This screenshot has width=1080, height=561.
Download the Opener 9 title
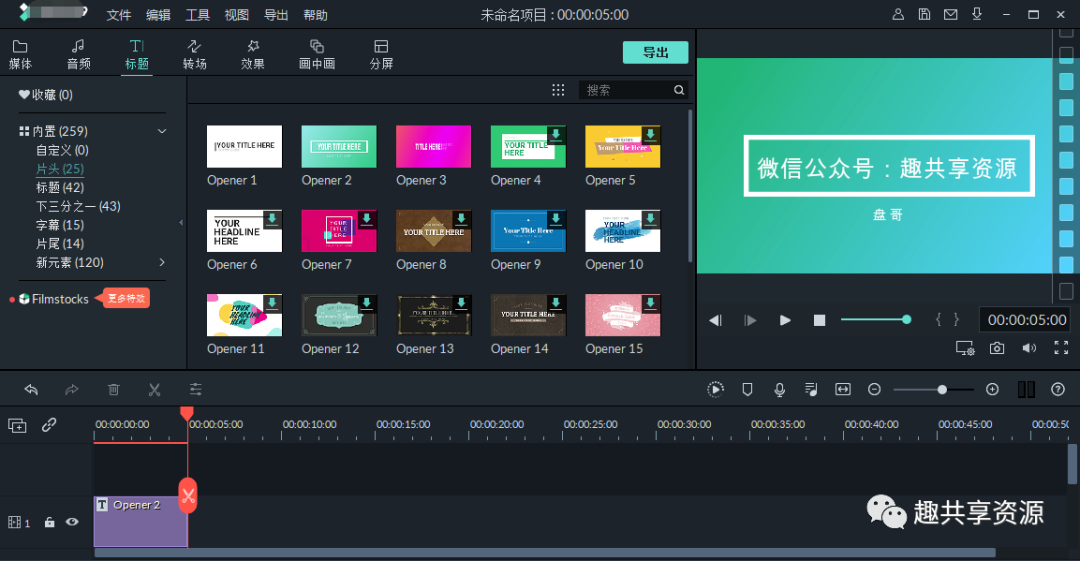555,219
